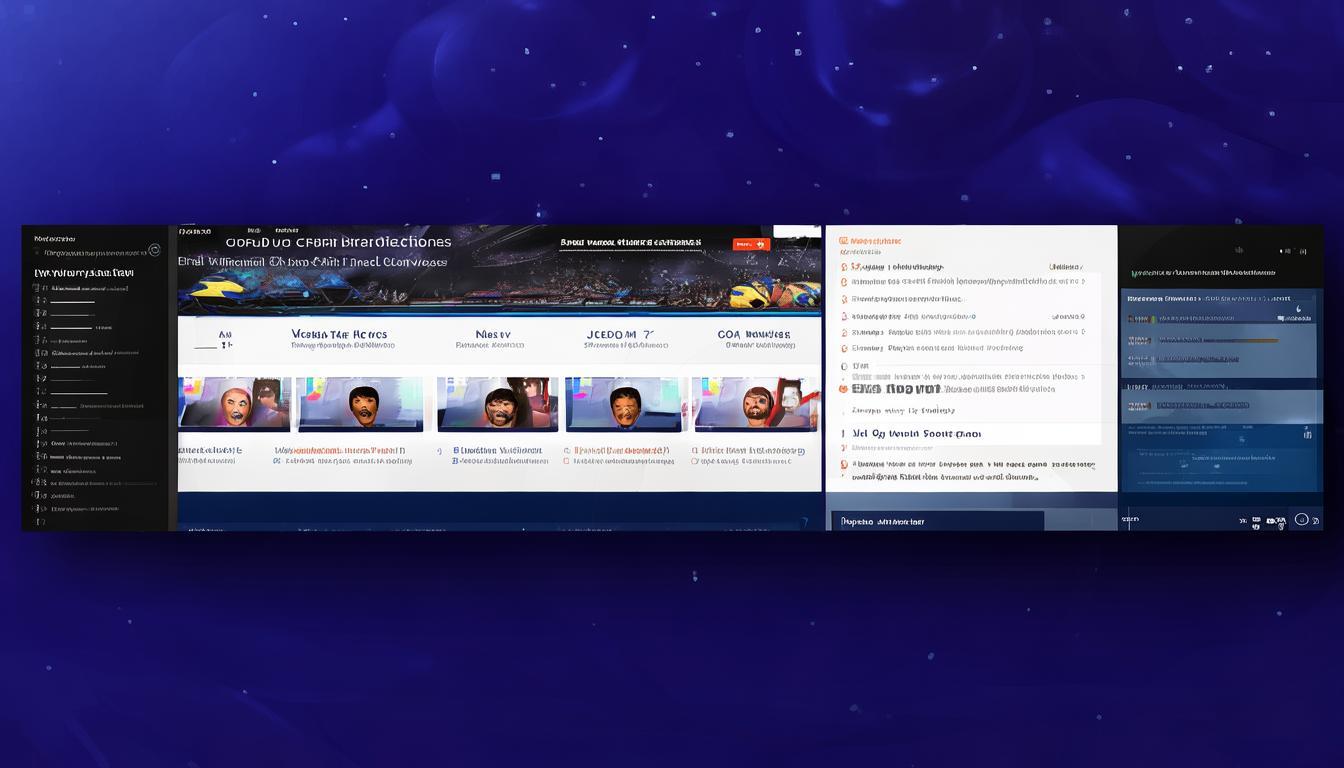Tick the upper checkbox below the fourth face thumbnail
The height and width of the screenshot is (768, 1344).
click(x=567, y=451)
